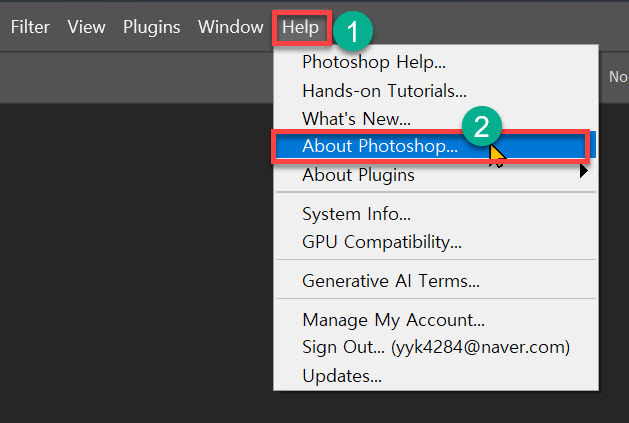This screenshot has height=423, width=629.
Task: Click the Plugins menu bar item
Action: [x=151, y=27]
